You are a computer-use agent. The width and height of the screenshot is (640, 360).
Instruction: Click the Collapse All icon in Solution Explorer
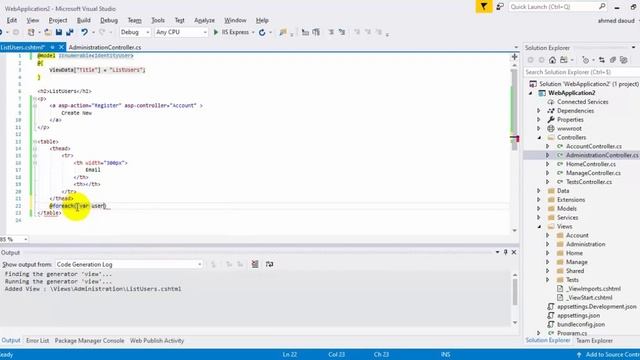tap(613, 60)
